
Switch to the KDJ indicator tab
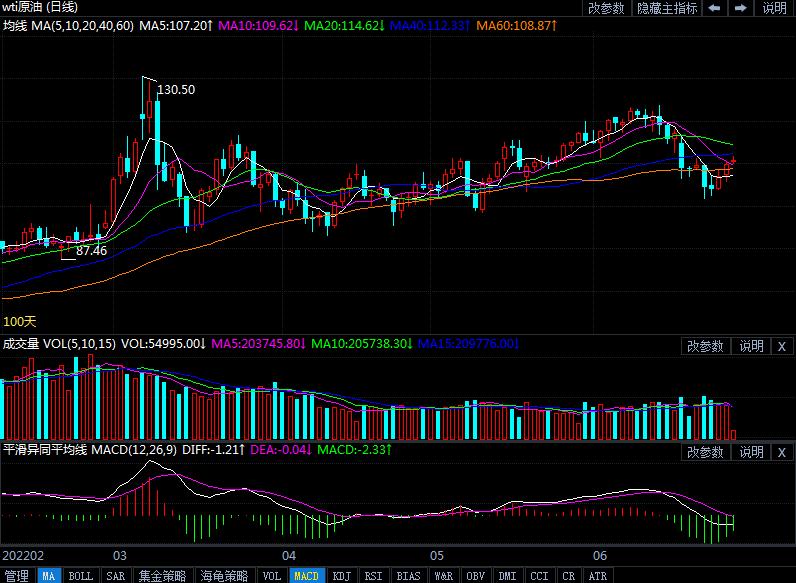(x=341, y=576)
